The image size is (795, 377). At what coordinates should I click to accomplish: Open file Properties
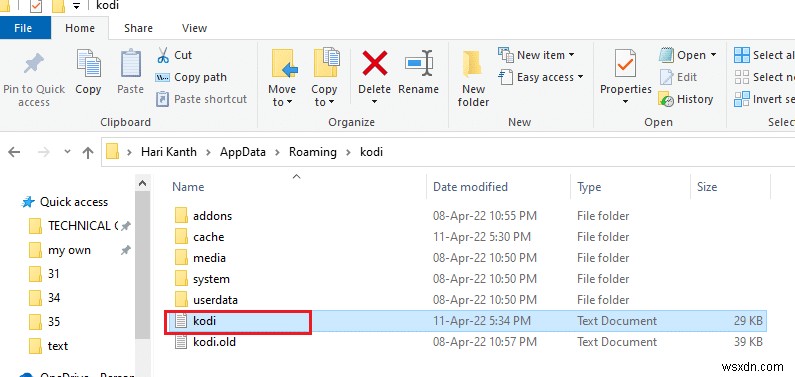coord(626,71)
